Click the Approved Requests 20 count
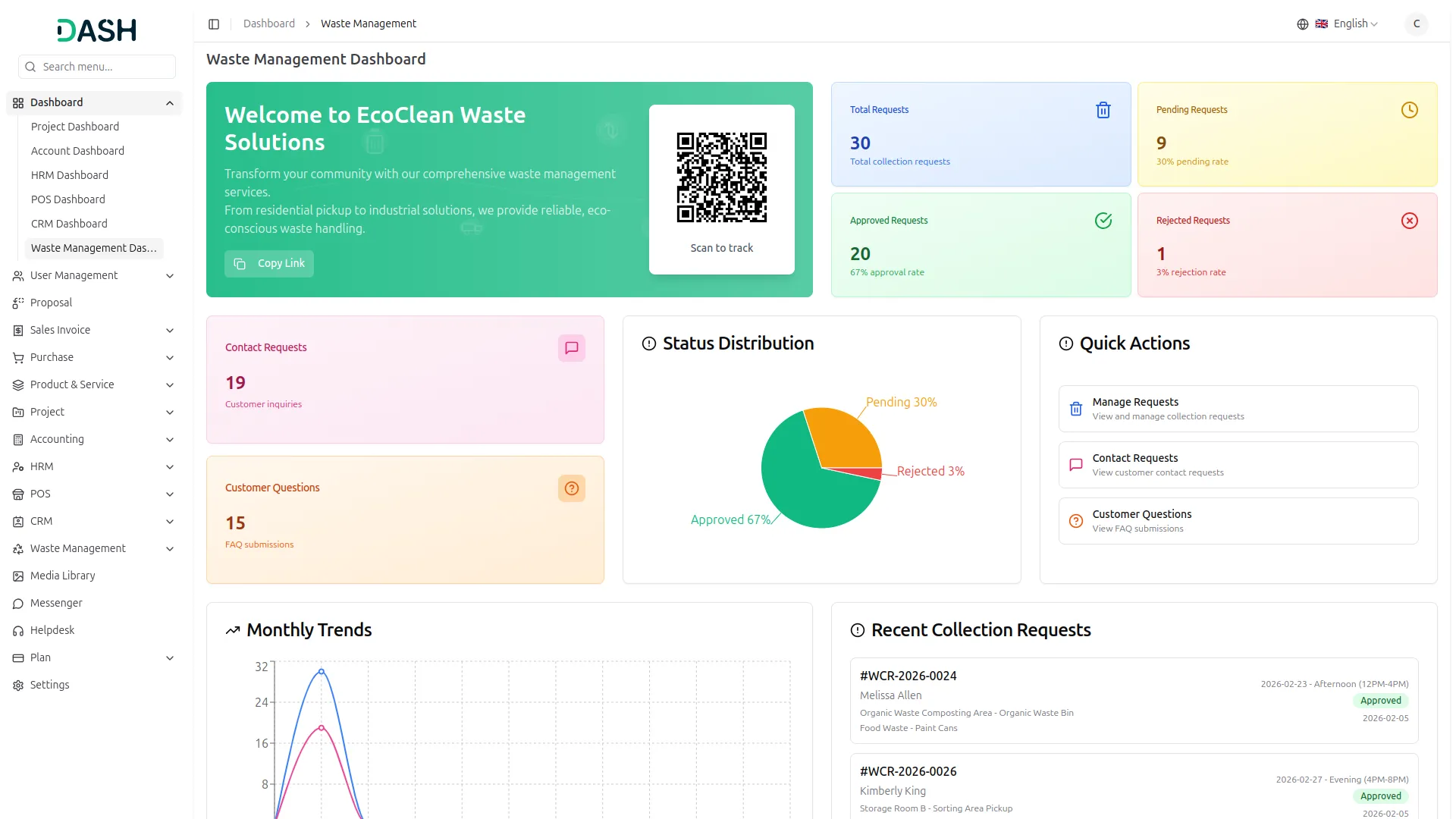Viewport: 1456px width, 819px height. tap(860, 255)
